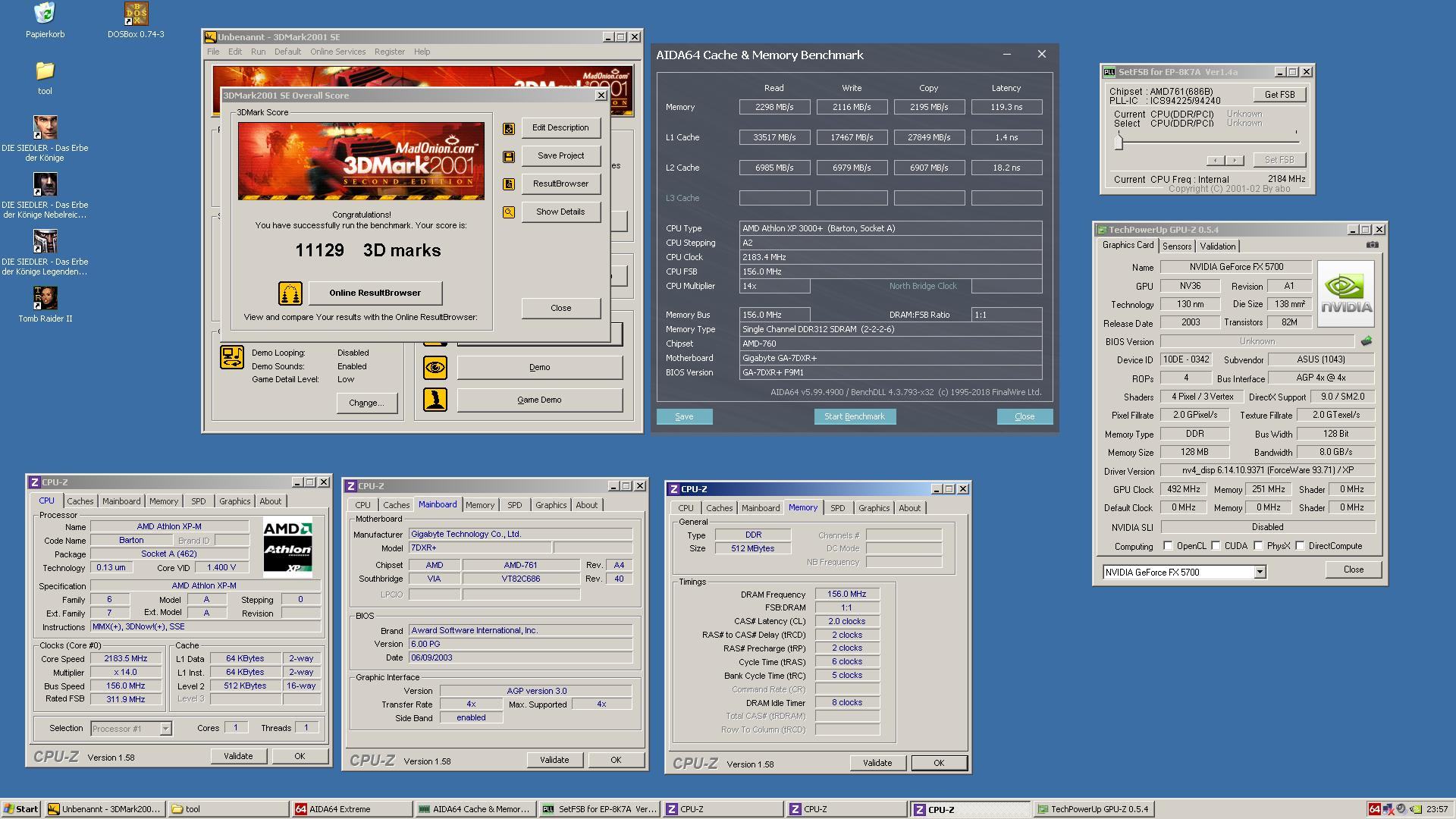This screenshot has width=1456, height=819.
Task: Click the Online ResultBrowser yellow icon
Action: coord(290,293)
